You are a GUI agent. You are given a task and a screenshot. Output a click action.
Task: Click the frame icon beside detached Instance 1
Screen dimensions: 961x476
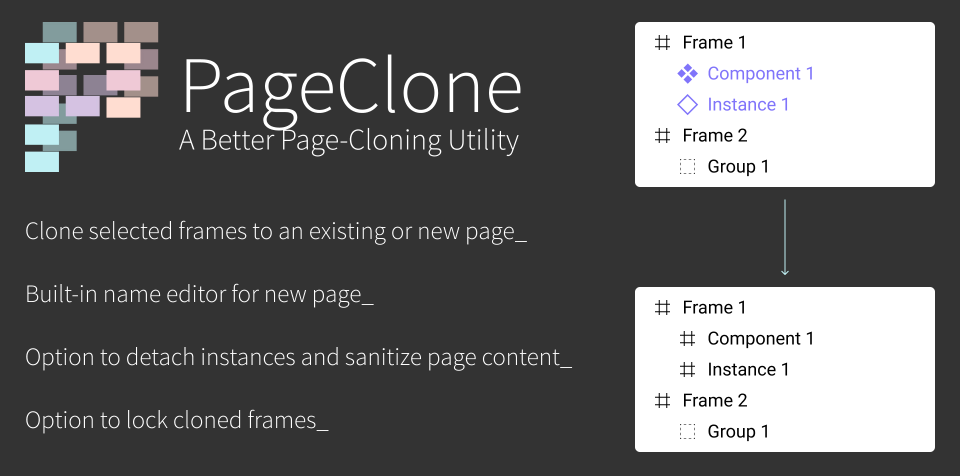[x=688, y=369]
